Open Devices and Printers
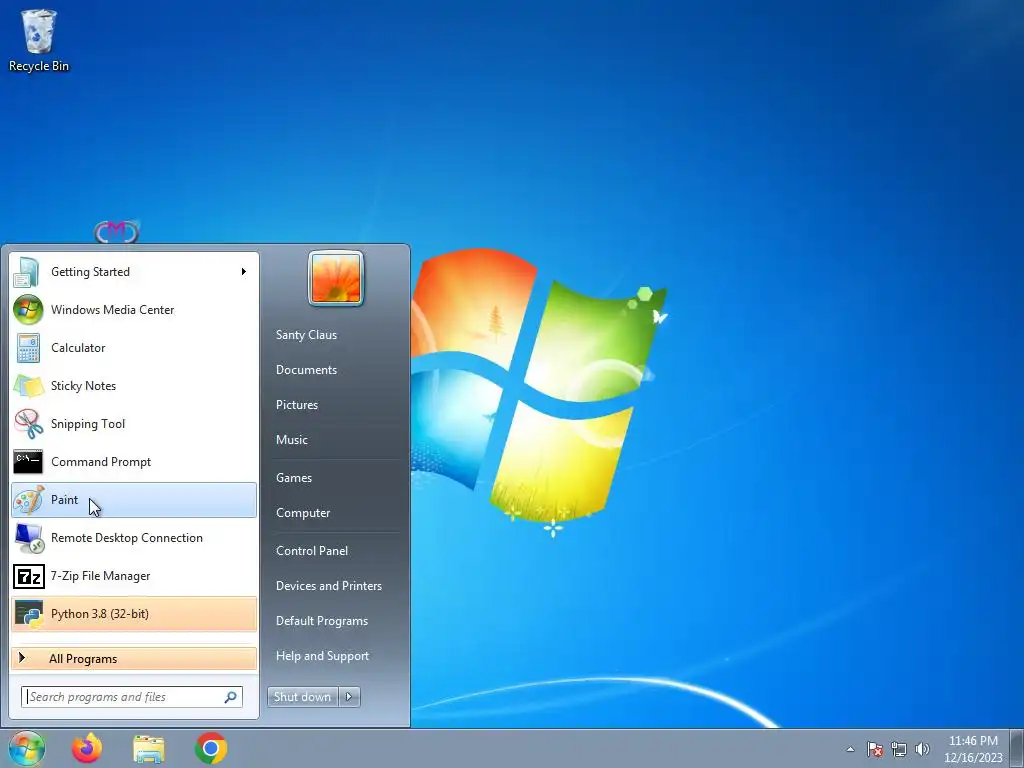Image resolution: width=1024 pixels, height=768 pixels. coord(328,586)
